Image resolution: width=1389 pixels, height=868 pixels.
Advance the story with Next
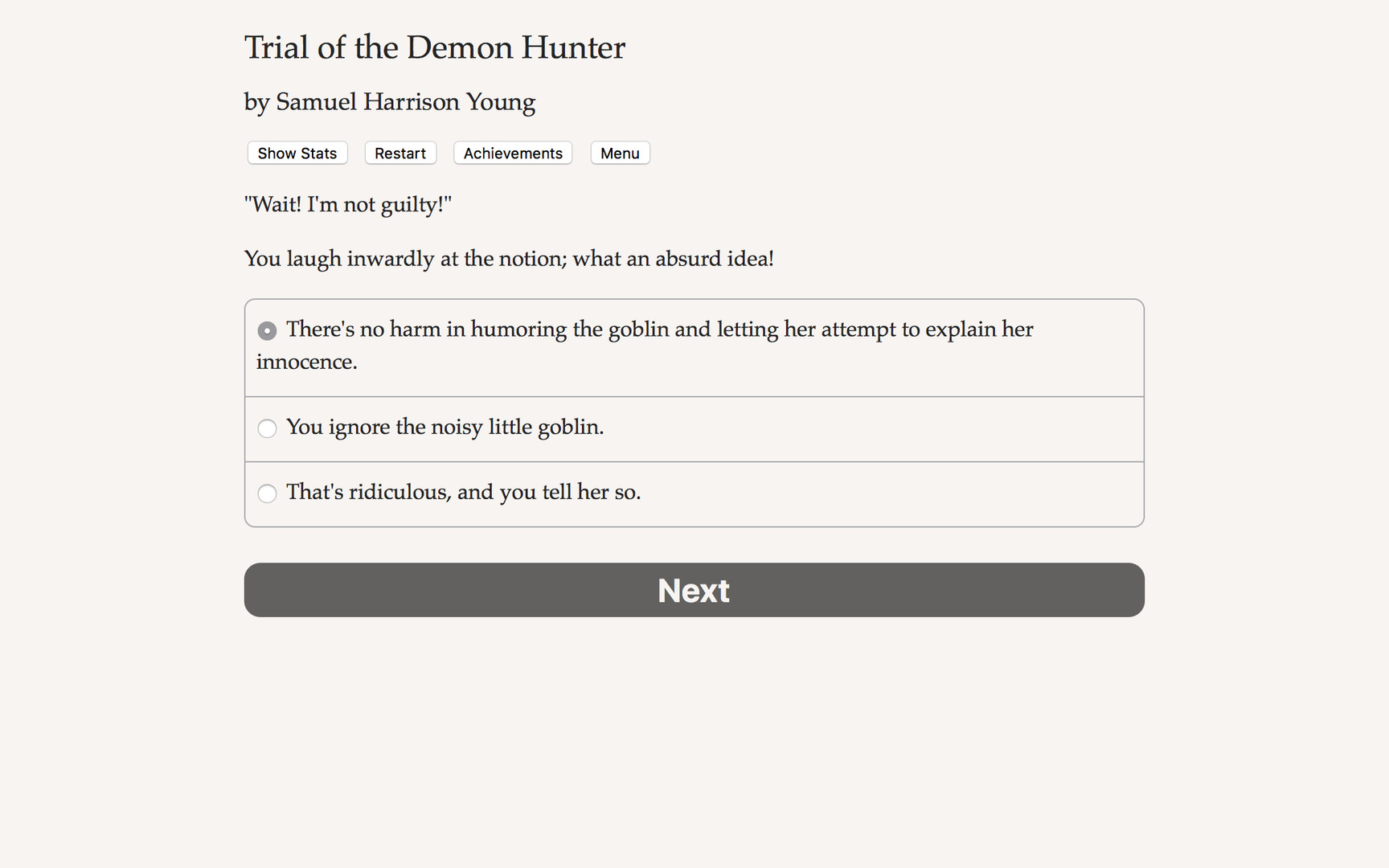coord(693,590)
